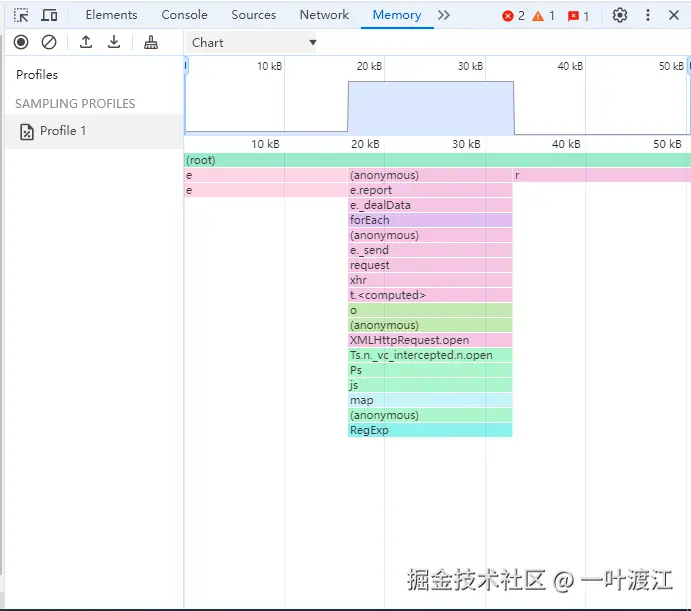Load a profile with the upload icon
Image resolution: width=691 pixels, height=611 pixels.
[x=86, y=42]
